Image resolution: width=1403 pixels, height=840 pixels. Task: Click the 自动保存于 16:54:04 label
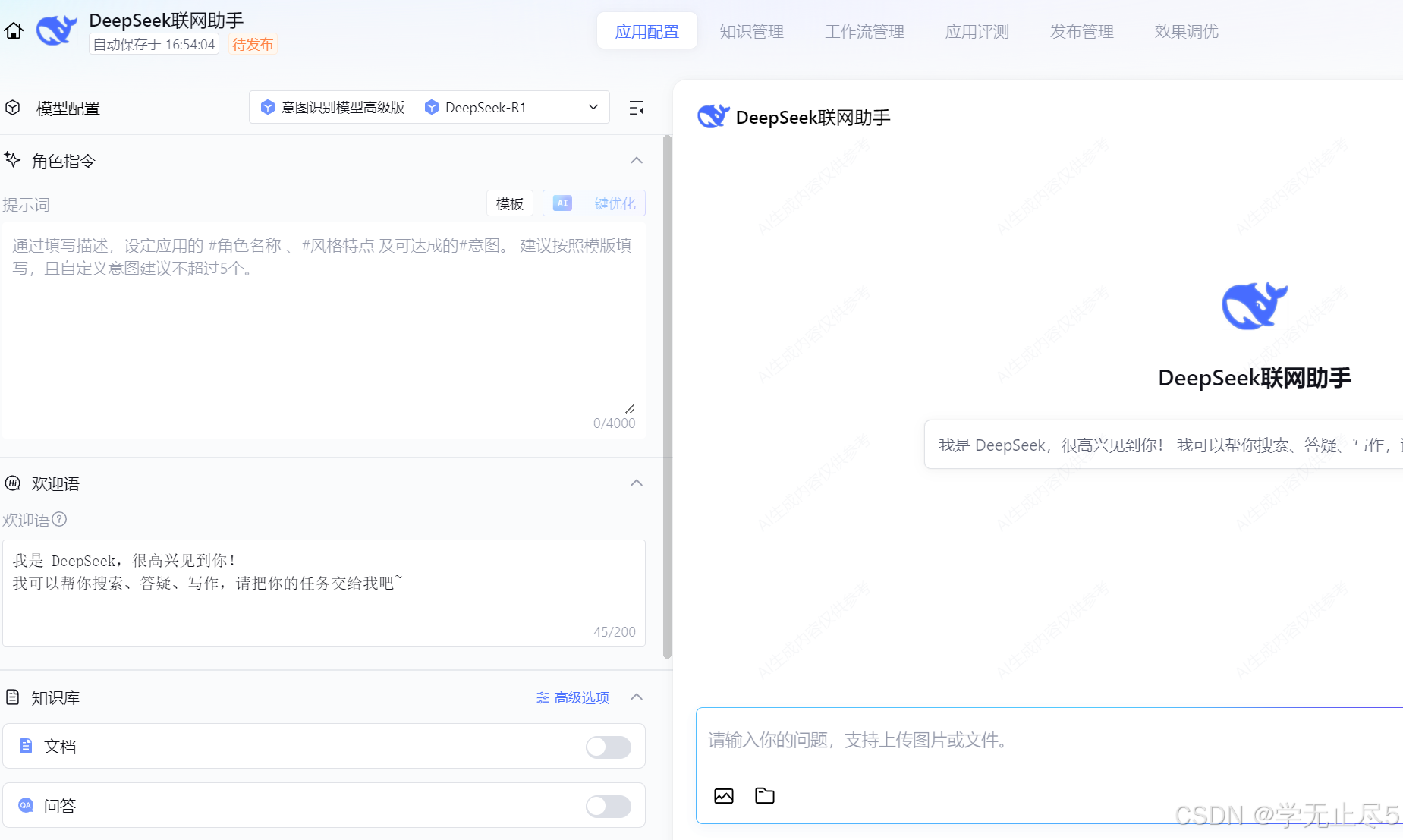[x=154, y=44]
